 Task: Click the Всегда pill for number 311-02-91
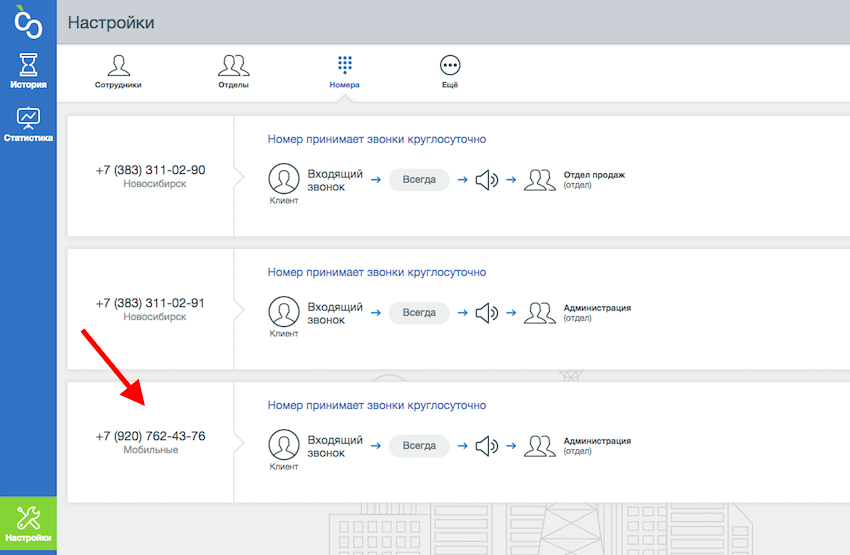coord(419,313)
